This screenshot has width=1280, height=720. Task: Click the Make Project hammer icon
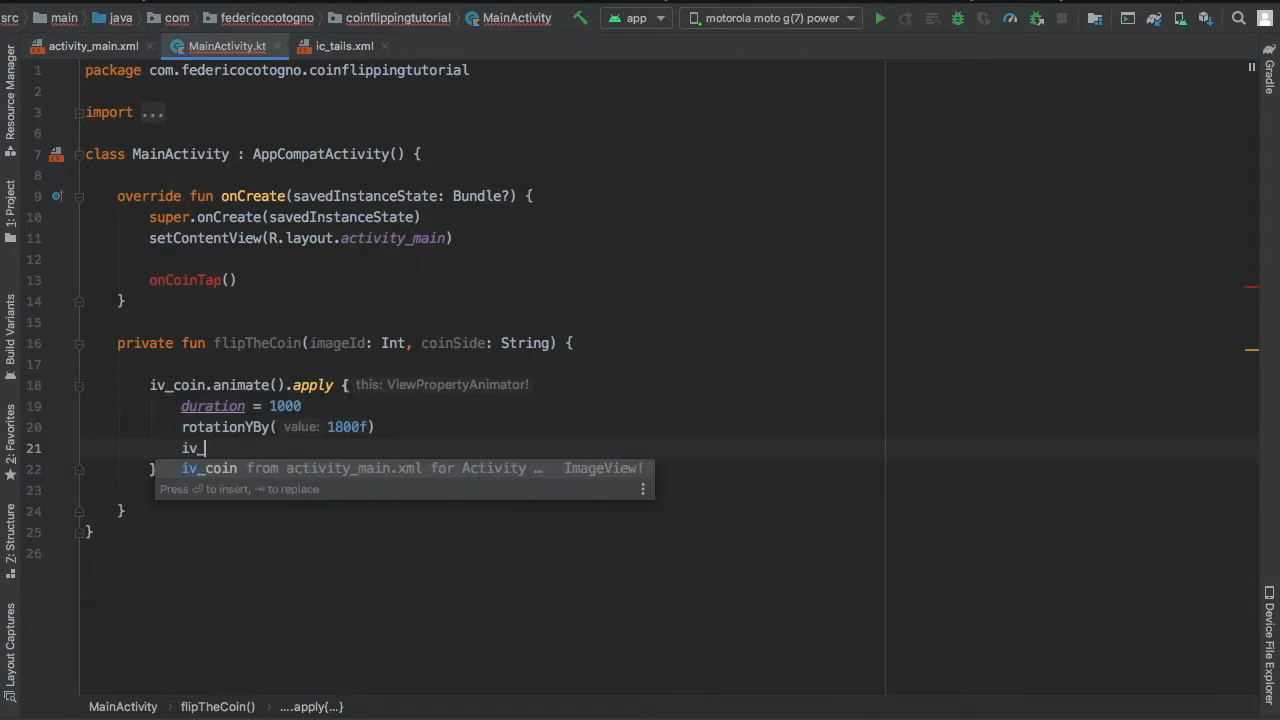coord(580,18)
